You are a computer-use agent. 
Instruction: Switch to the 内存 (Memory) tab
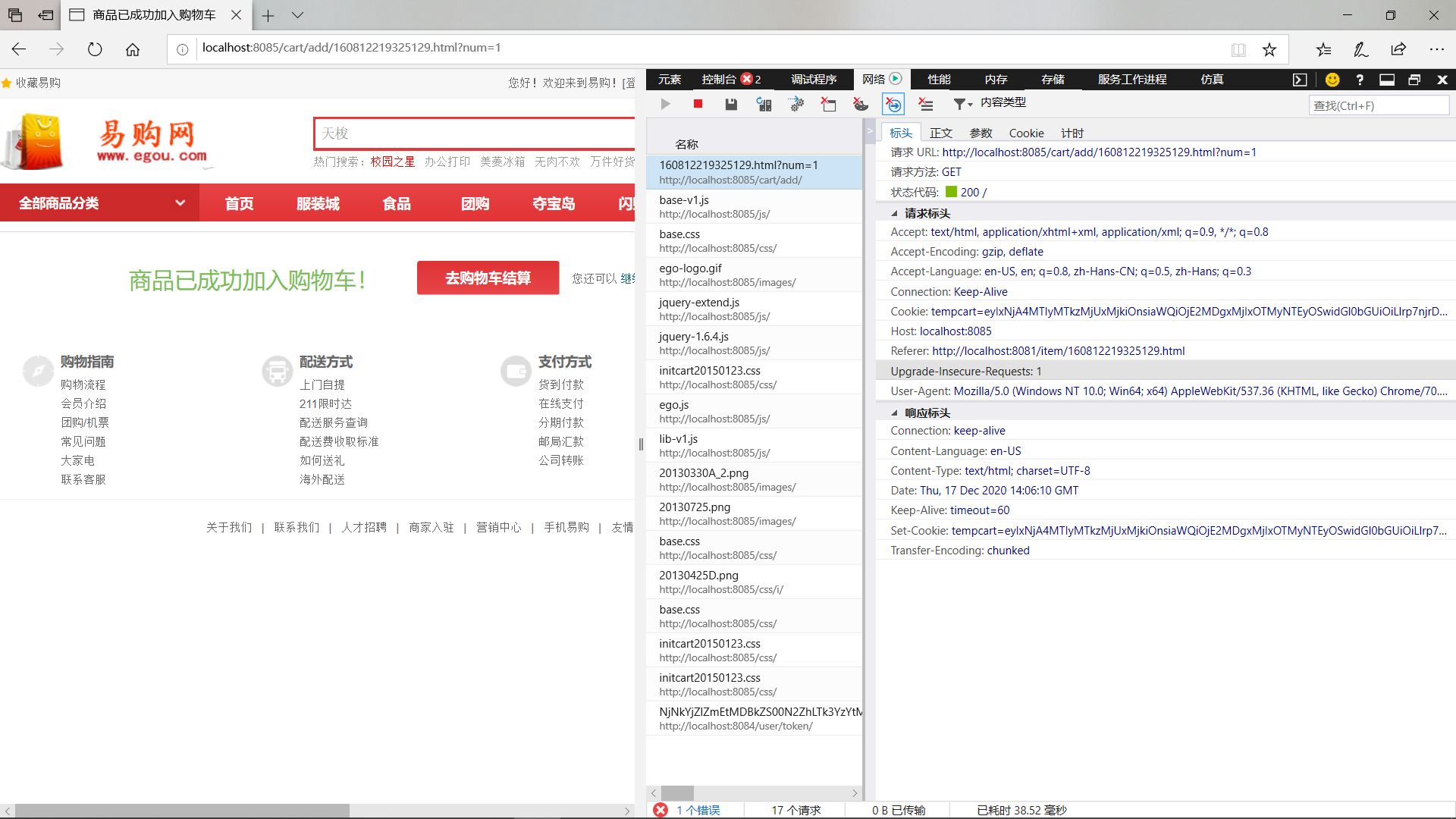coord(996,80)
